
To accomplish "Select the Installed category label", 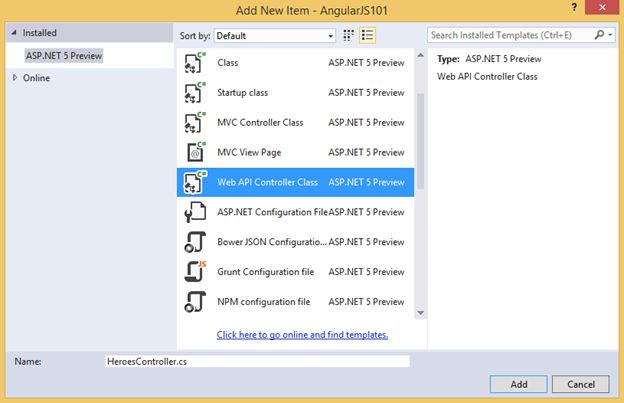I will pos(39,33).
